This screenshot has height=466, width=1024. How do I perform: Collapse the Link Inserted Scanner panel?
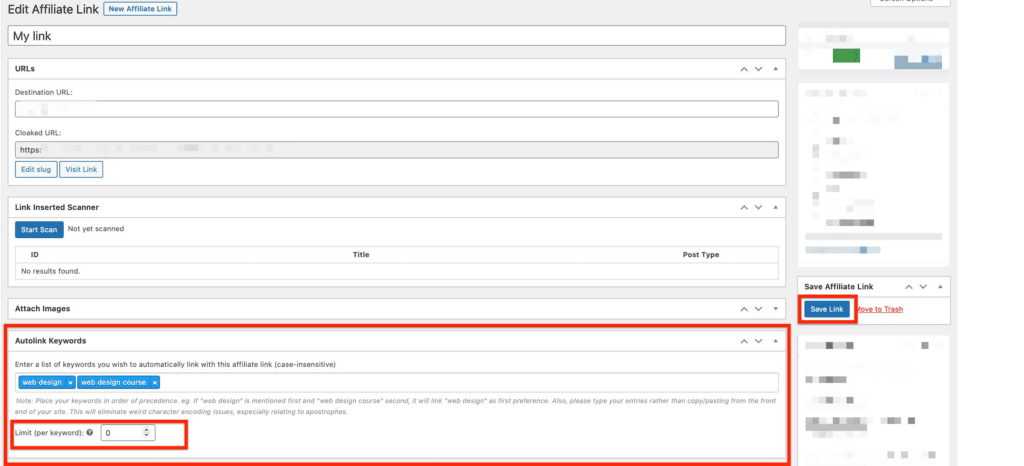point(775,208)
